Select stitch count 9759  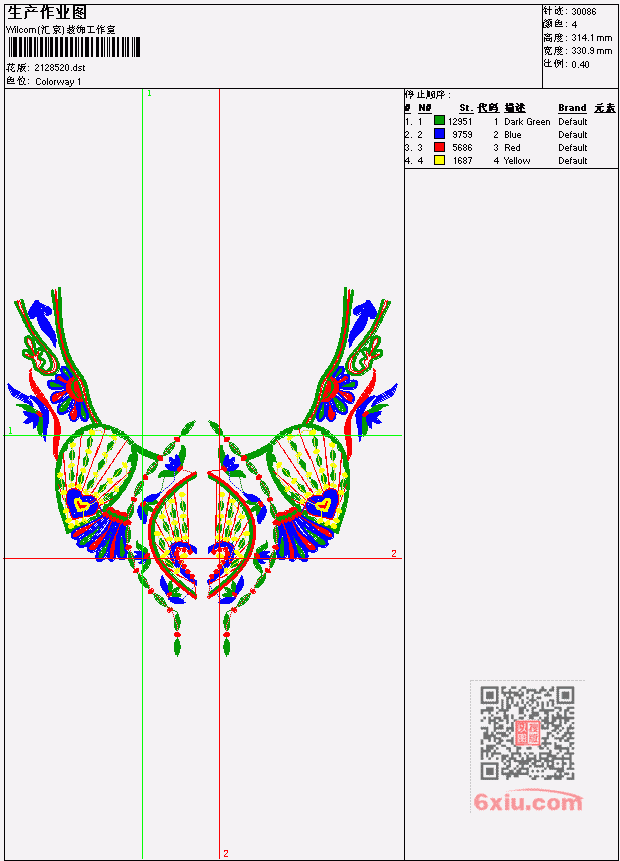pos(462,135)
